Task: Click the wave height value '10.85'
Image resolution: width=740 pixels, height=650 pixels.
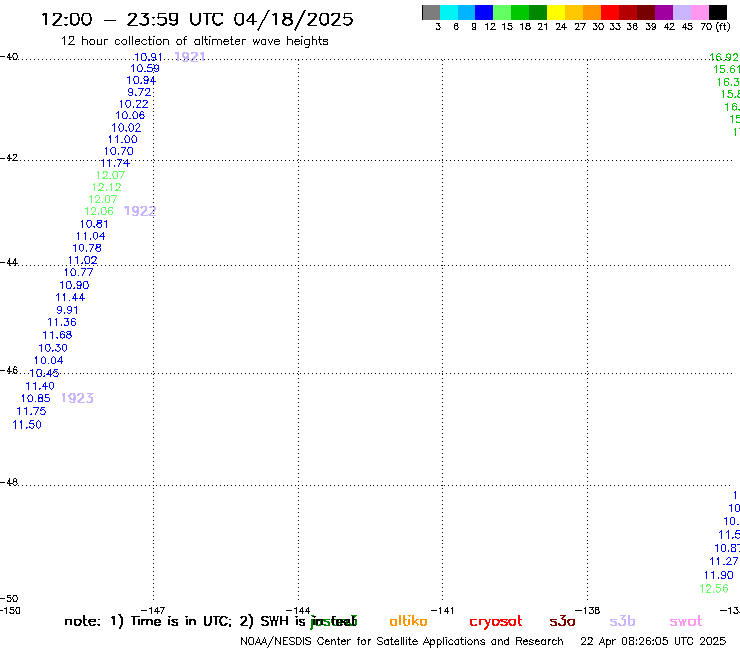Action: (35, 398)
